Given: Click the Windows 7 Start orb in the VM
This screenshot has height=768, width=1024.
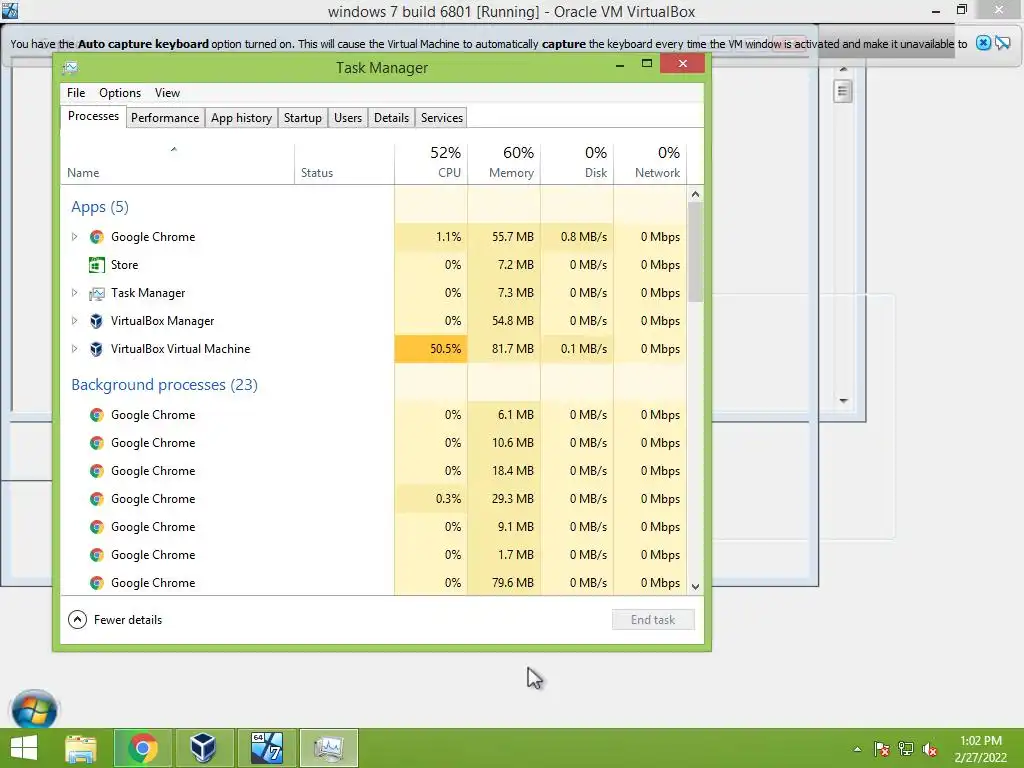Looking at the screenshot, I should tap(34, 709).
